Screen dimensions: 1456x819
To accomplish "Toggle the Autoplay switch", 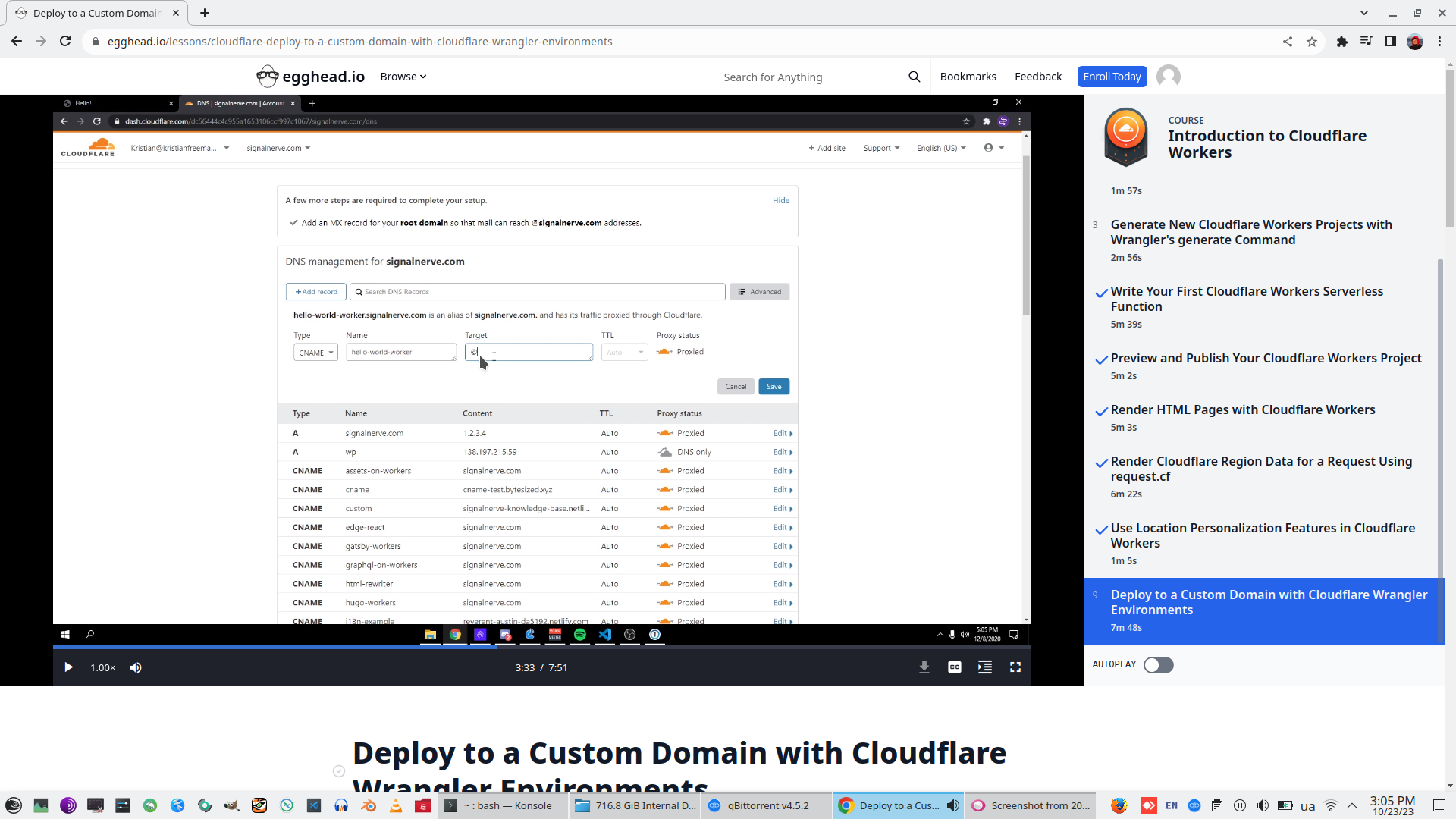I will click(x=1158, y=665).
